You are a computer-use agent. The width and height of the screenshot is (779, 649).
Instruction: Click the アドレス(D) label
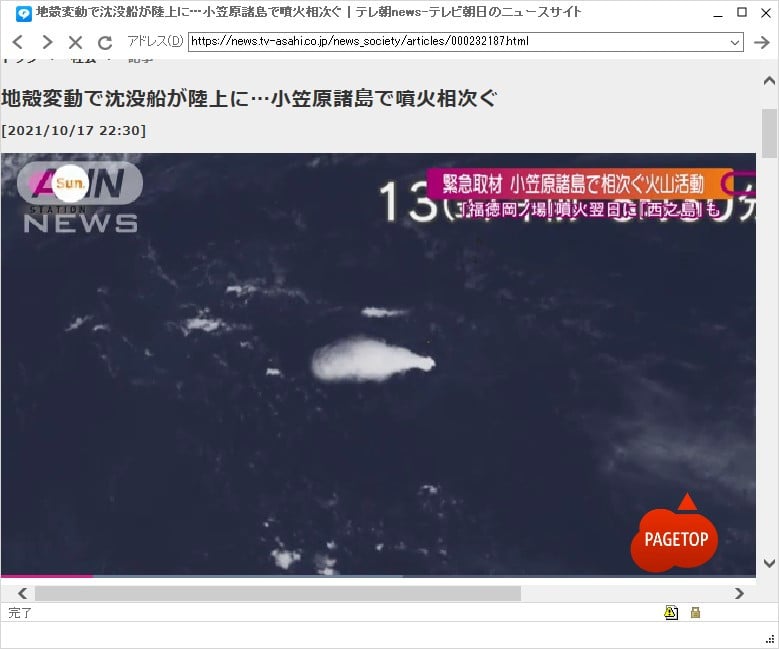156,41
